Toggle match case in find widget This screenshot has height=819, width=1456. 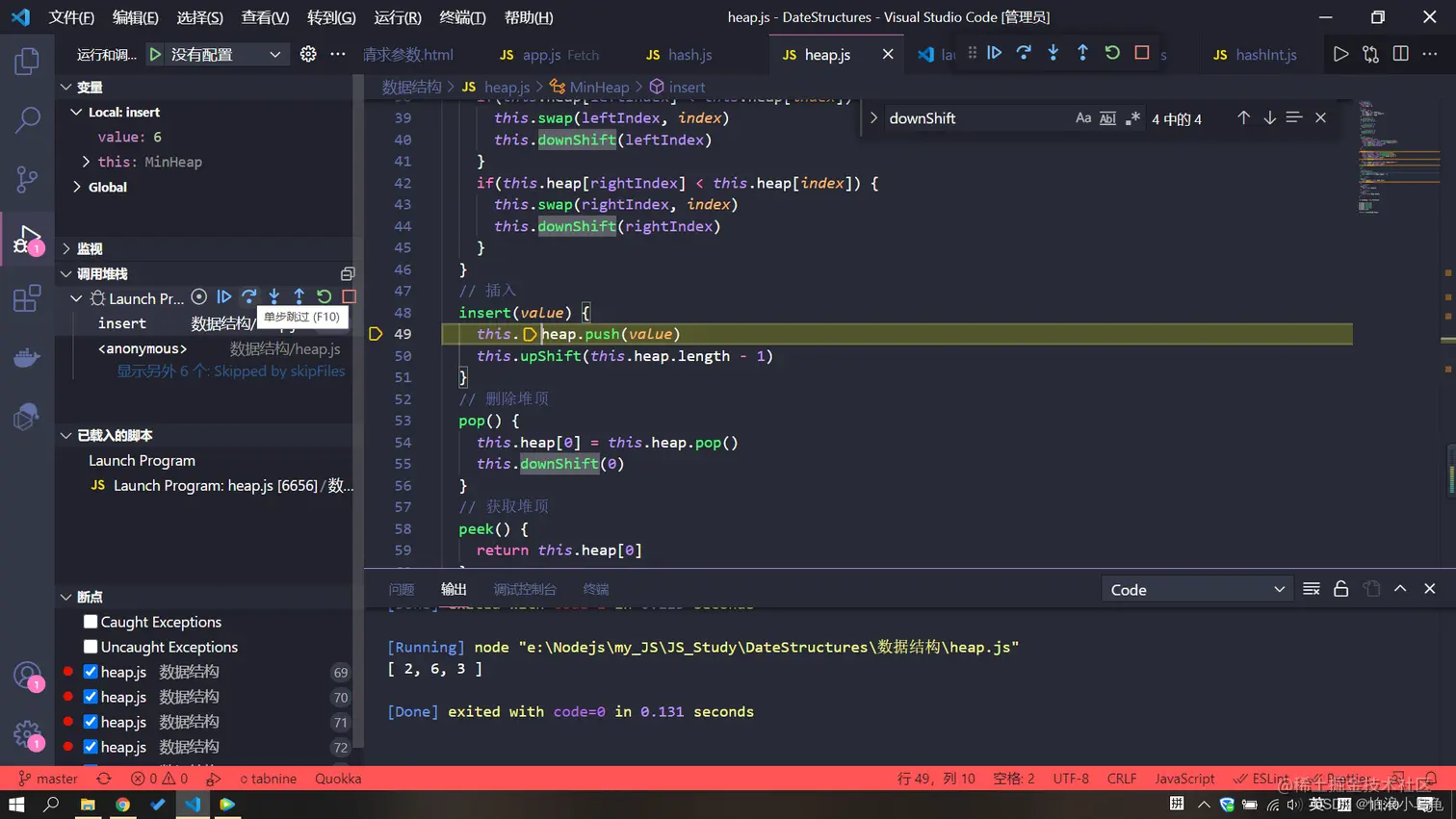pyautogui.click(x=1083, y=118)
